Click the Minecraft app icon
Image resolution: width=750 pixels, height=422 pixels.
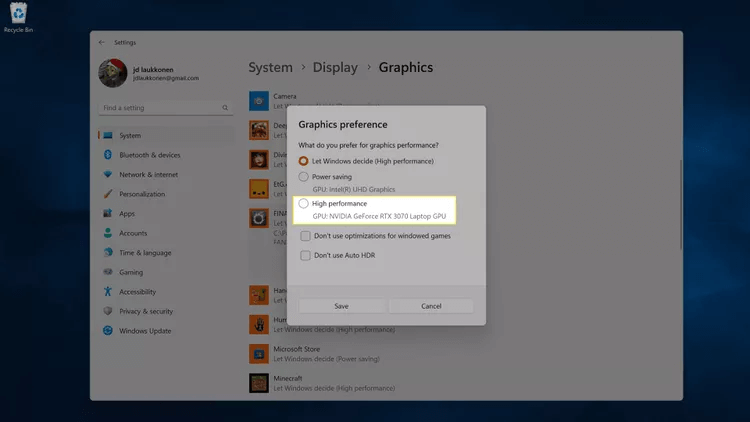[259, 383]
